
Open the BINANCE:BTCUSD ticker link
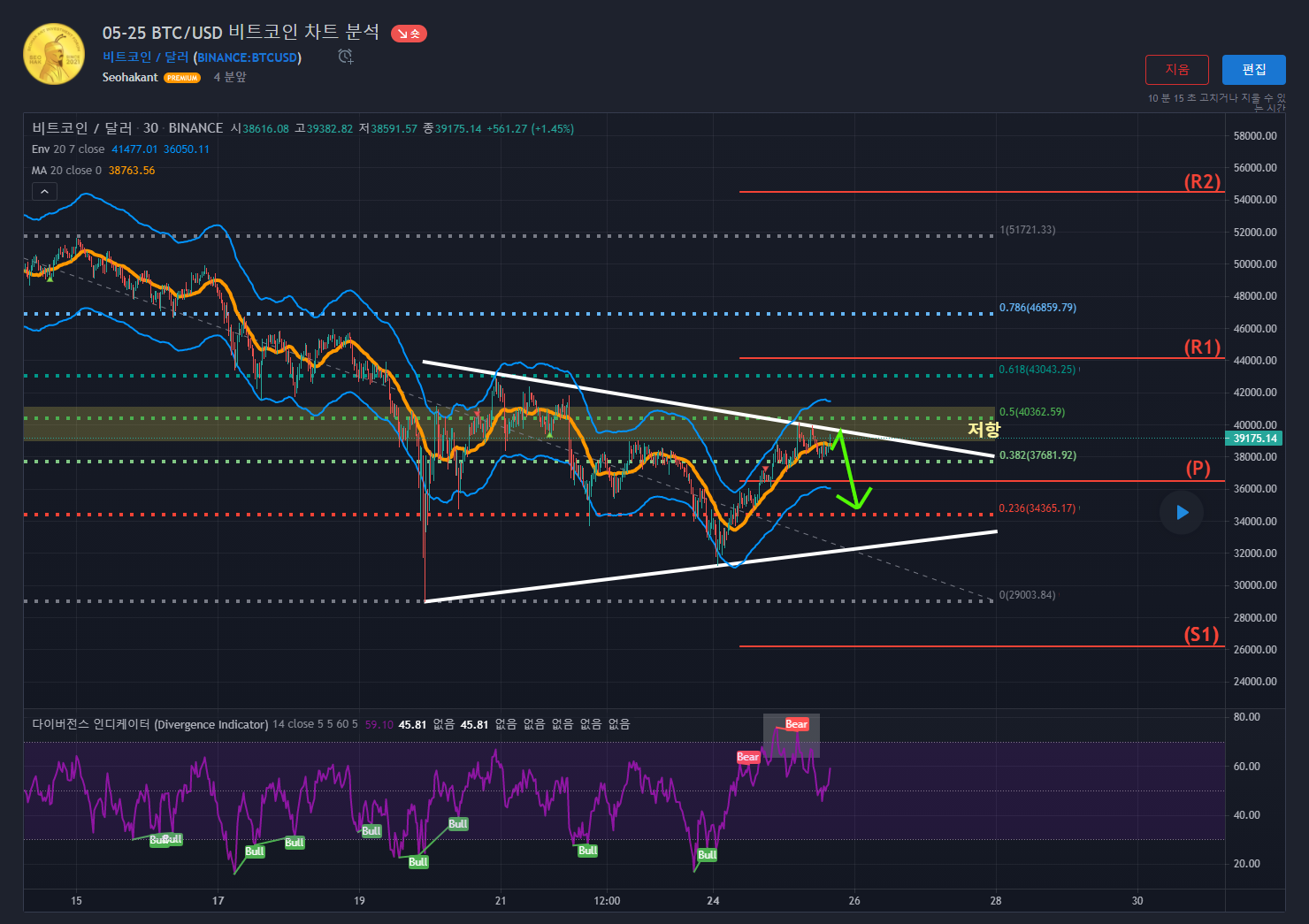tap(248, 57)
